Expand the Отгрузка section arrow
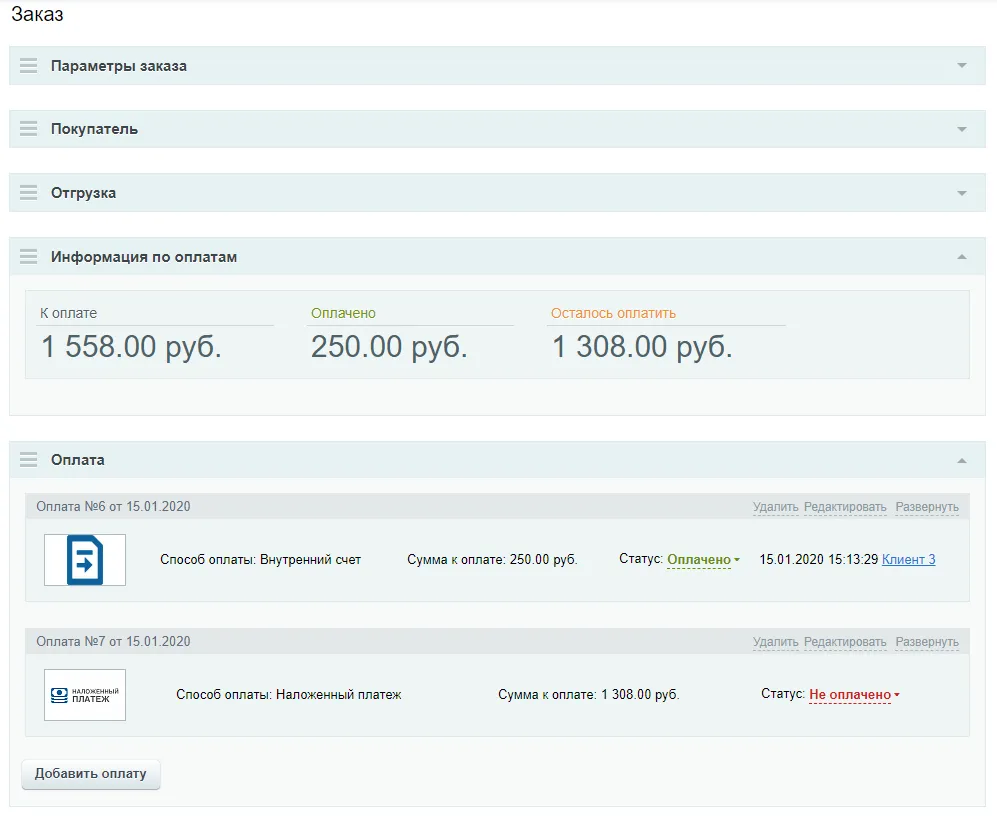The width and height of the screenshot is (997, 818). pyautogui.click(x=962, y=193)
